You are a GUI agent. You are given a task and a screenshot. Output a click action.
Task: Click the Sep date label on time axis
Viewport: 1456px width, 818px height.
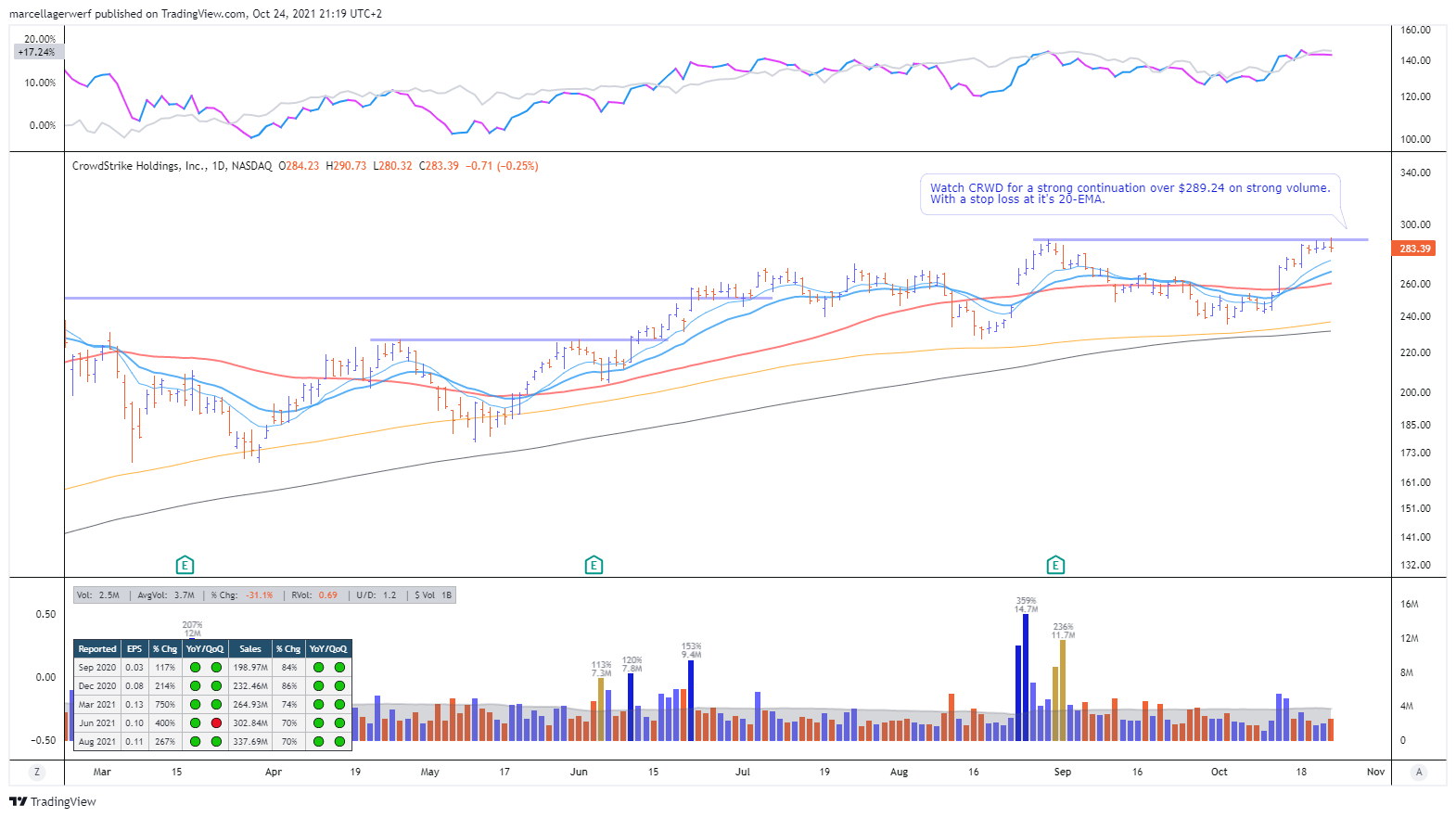point(1063,772)
